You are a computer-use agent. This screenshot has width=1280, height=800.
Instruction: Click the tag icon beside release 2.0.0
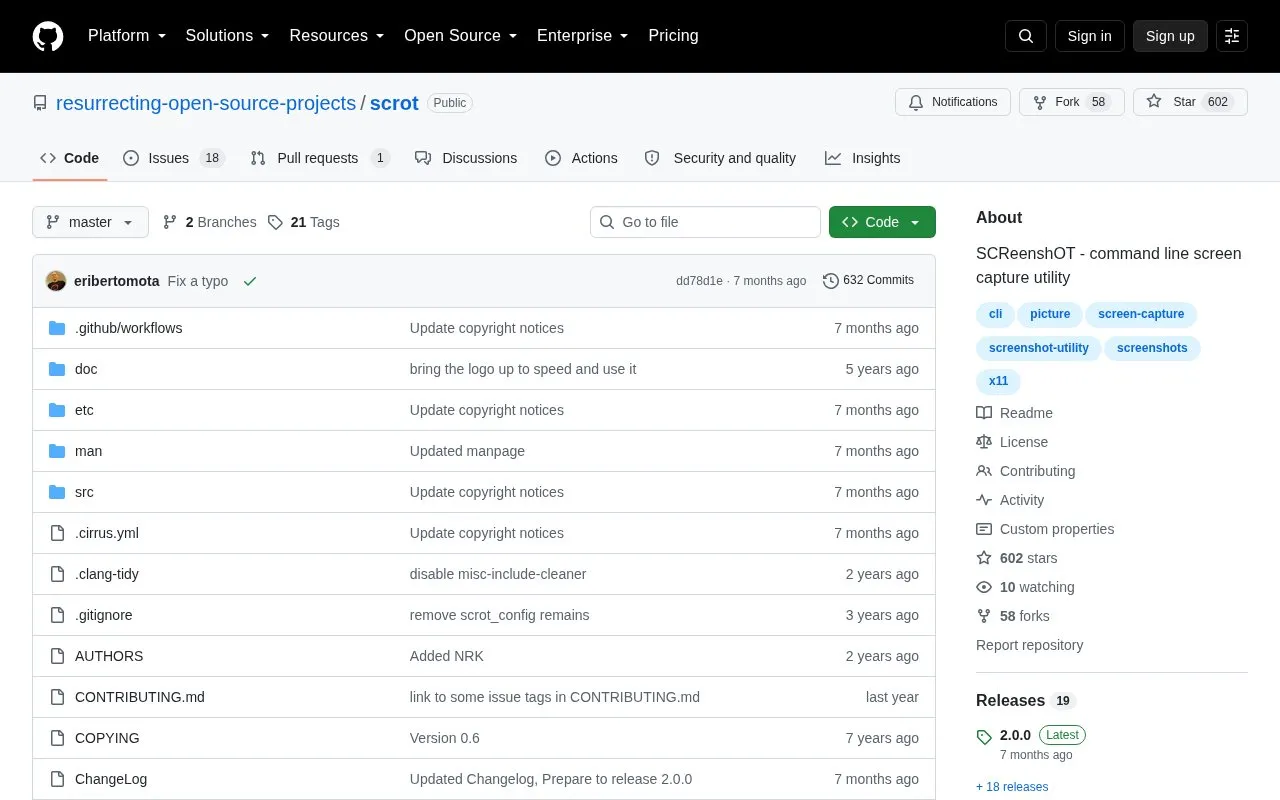point(984,737)
